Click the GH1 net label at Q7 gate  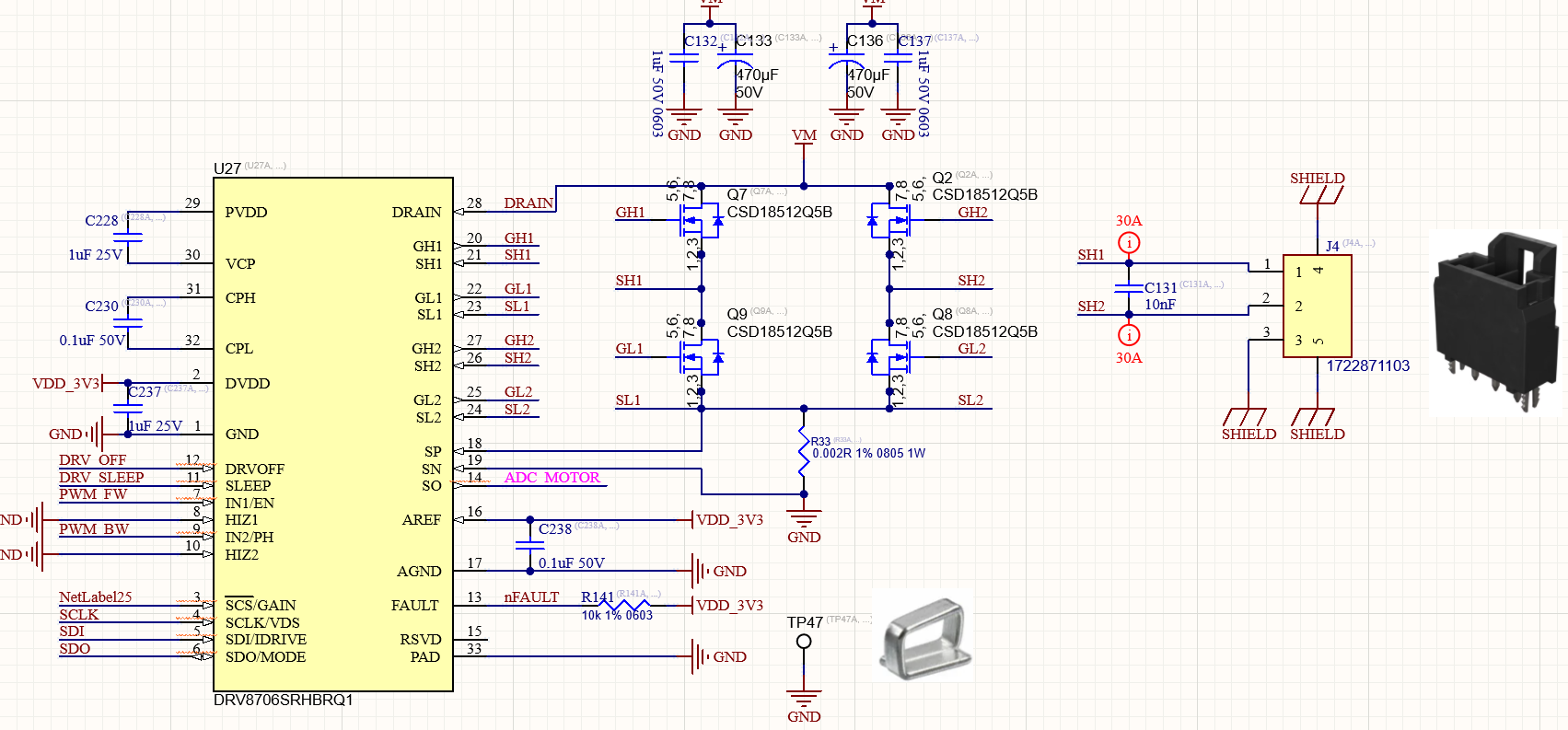pyautogui.click(x=630, y=213)
